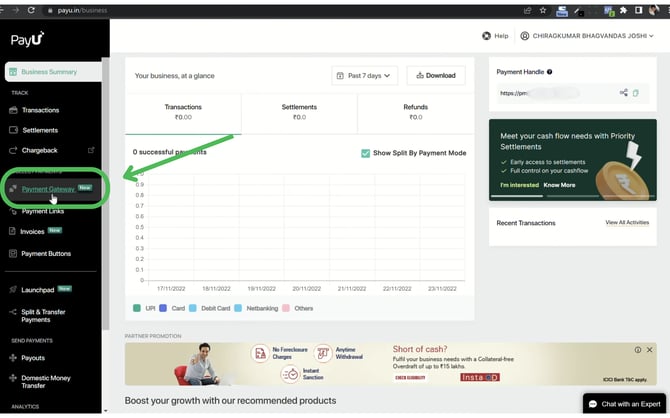Viewport: 670px width, 418px height.
Task: Close the partner promotion ad
Action: click(x=651, y=350)
